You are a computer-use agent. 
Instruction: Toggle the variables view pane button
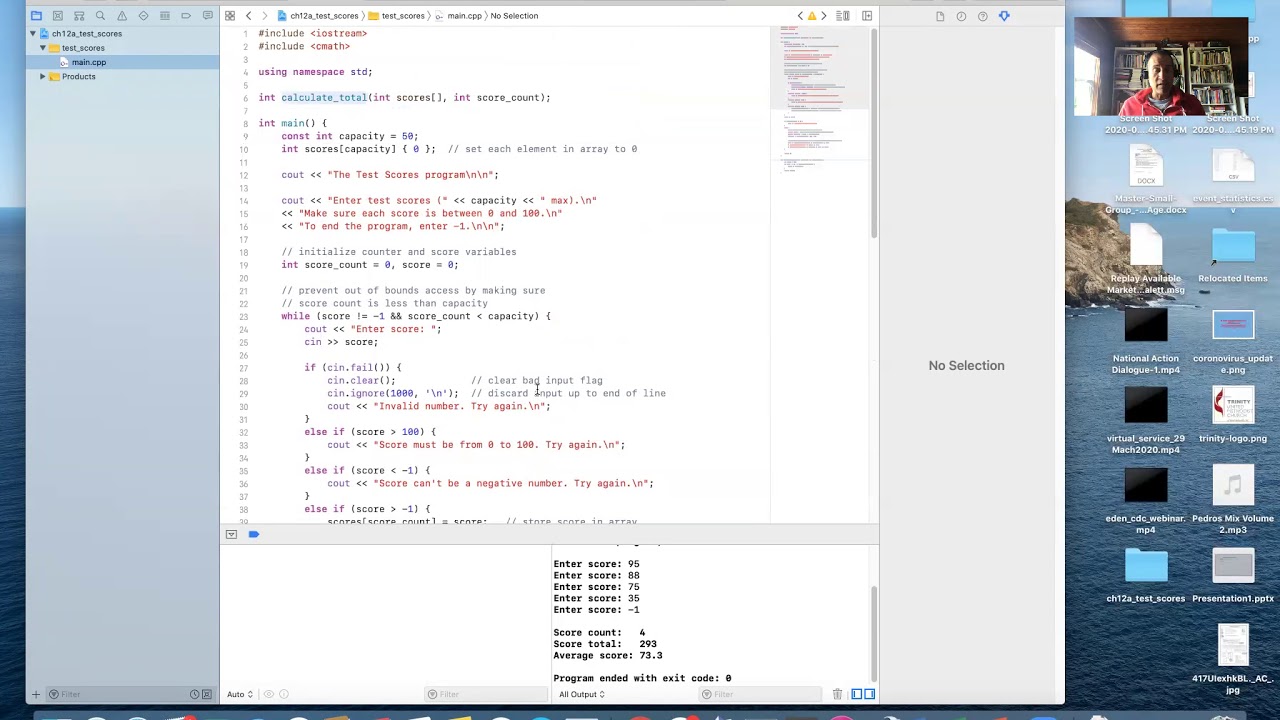857,694
